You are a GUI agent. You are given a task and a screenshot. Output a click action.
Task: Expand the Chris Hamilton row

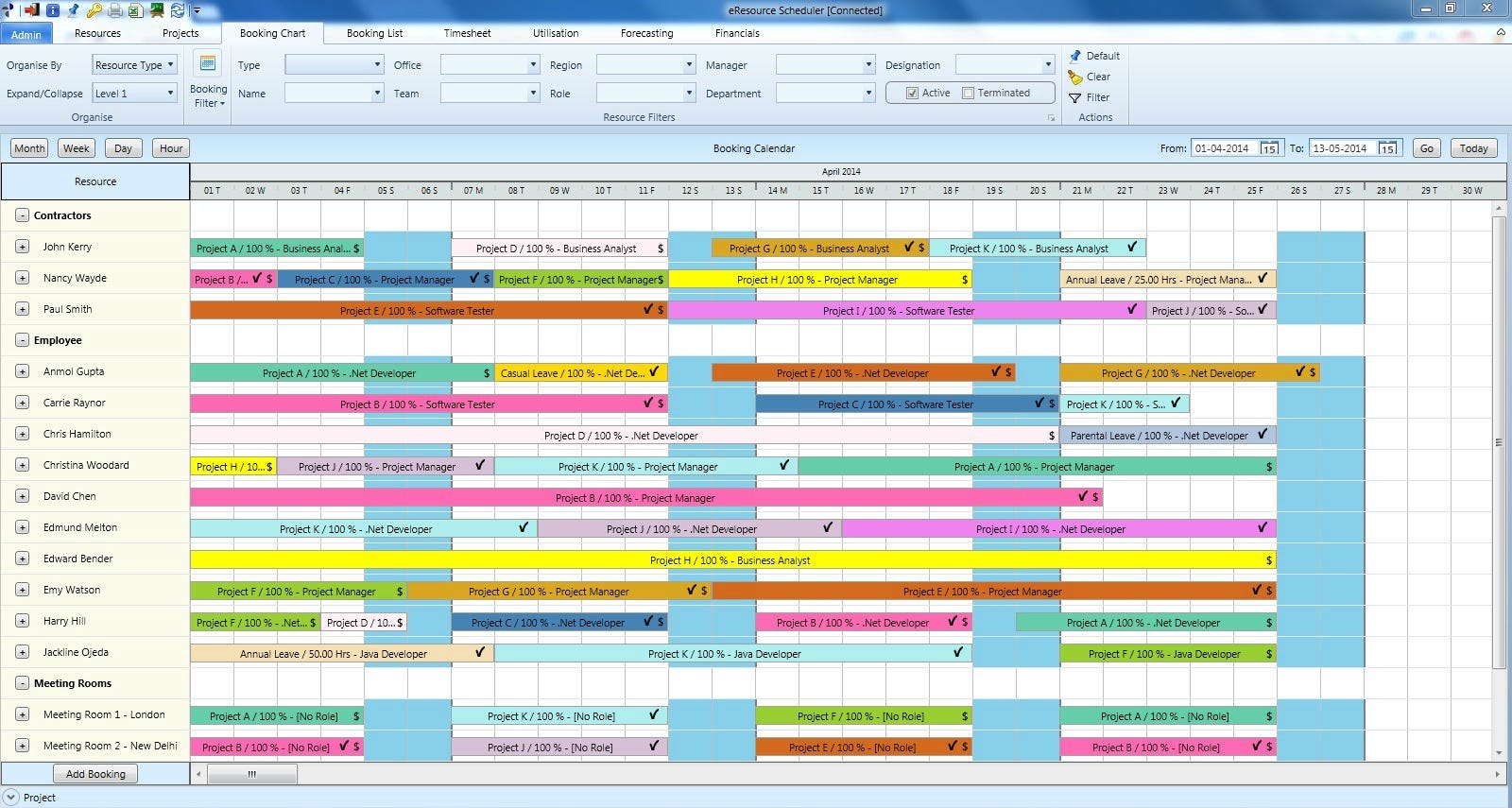click(x=22, y=434)
